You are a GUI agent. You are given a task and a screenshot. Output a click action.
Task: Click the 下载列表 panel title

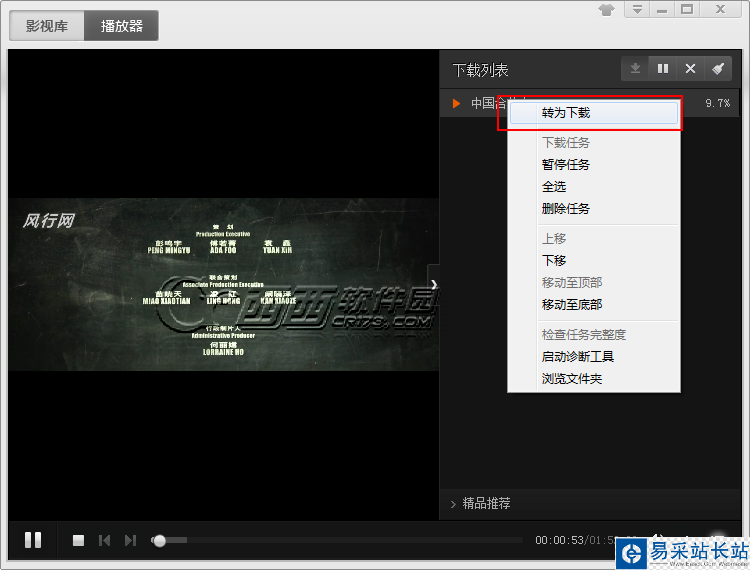click(x=480, y=70)
